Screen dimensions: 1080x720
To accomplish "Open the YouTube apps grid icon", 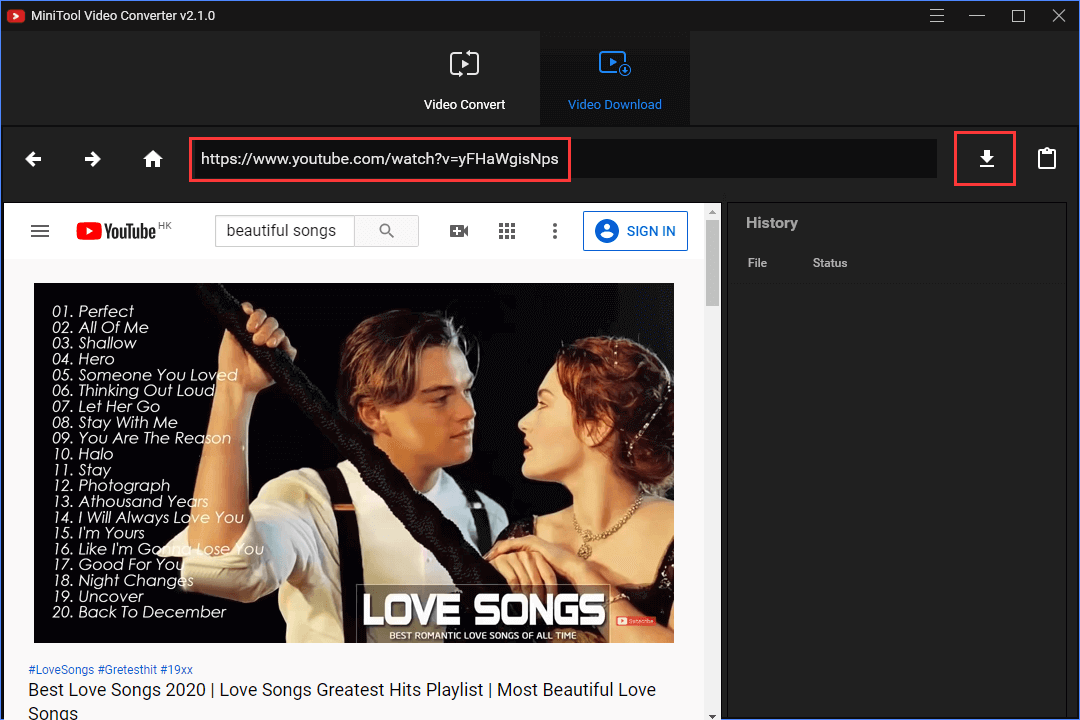I will pyautogui.click(x=507, y=230).
